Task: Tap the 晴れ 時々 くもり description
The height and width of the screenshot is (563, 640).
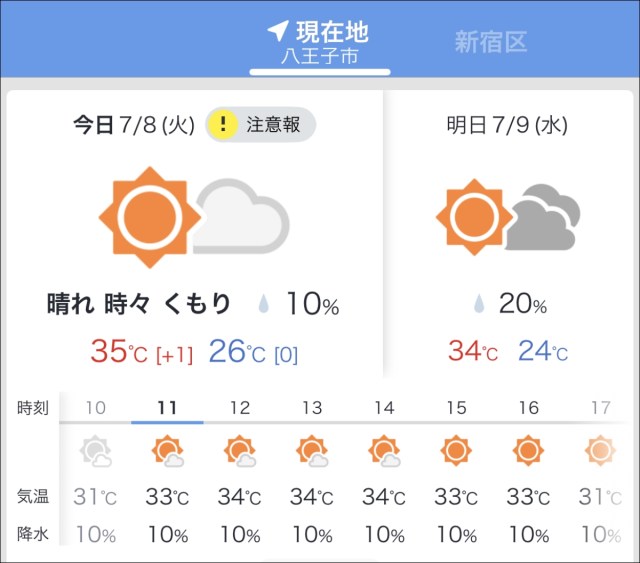Action: click(139, 304)
